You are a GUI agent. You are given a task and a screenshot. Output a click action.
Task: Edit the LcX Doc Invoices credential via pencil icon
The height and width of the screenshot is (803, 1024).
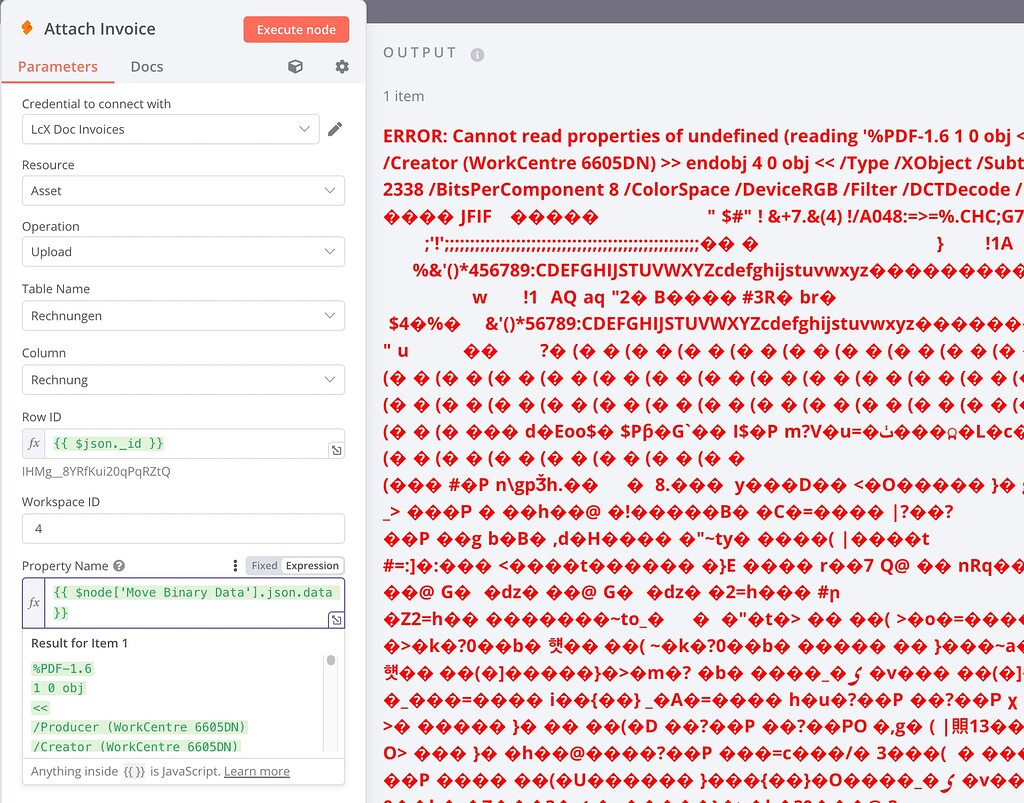coord(335,128)
